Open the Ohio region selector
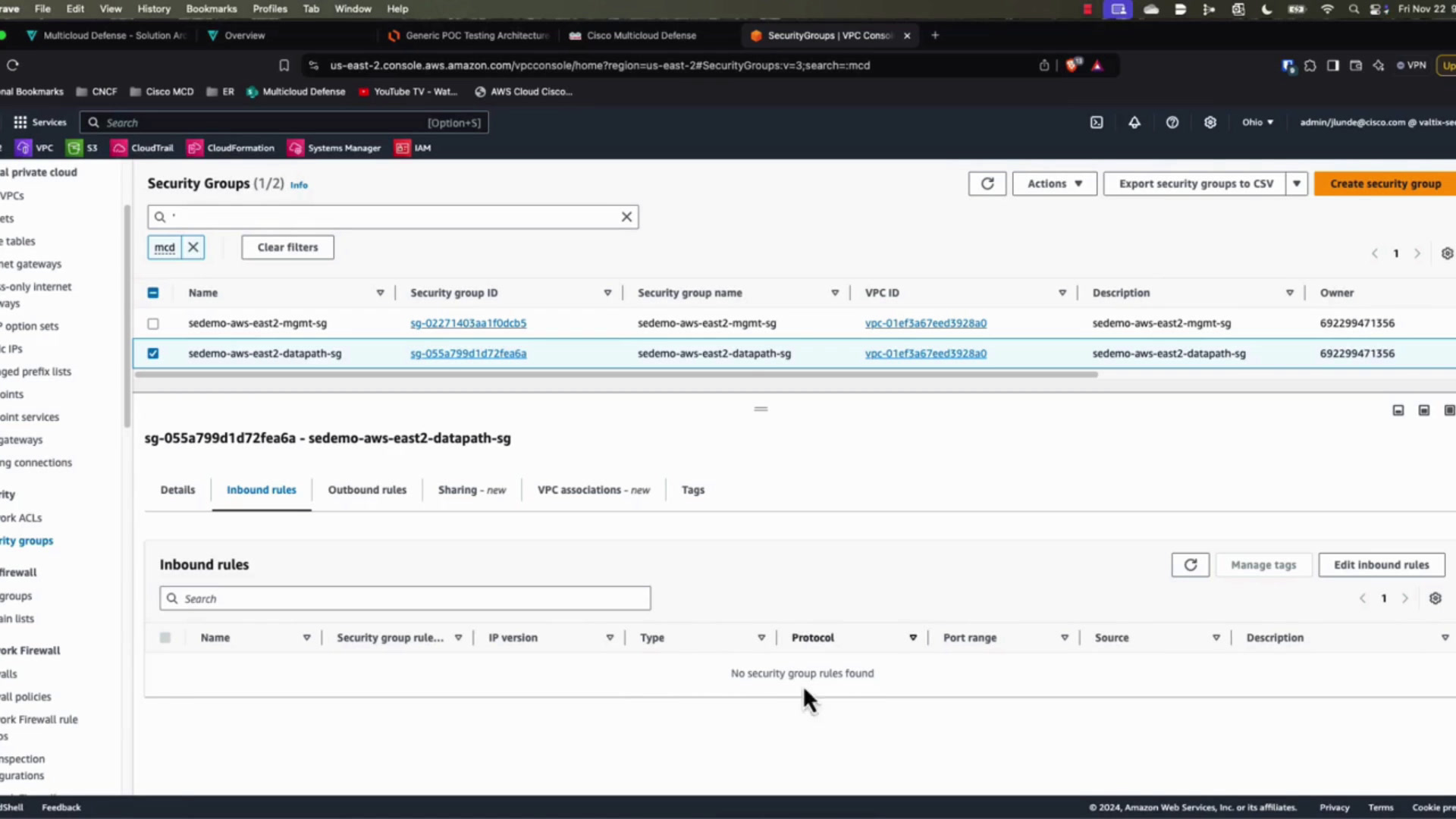 point(1257,122)
